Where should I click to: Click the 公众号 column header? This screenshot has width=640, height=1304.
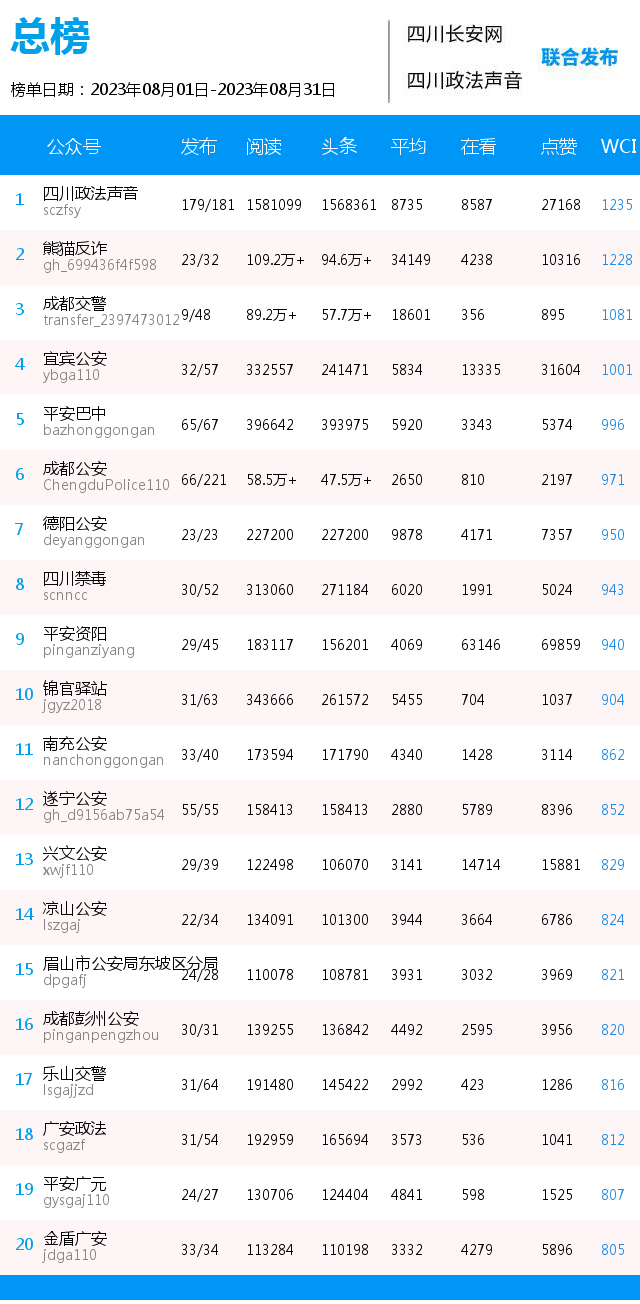pyautogui.click(x=74, y=146)
